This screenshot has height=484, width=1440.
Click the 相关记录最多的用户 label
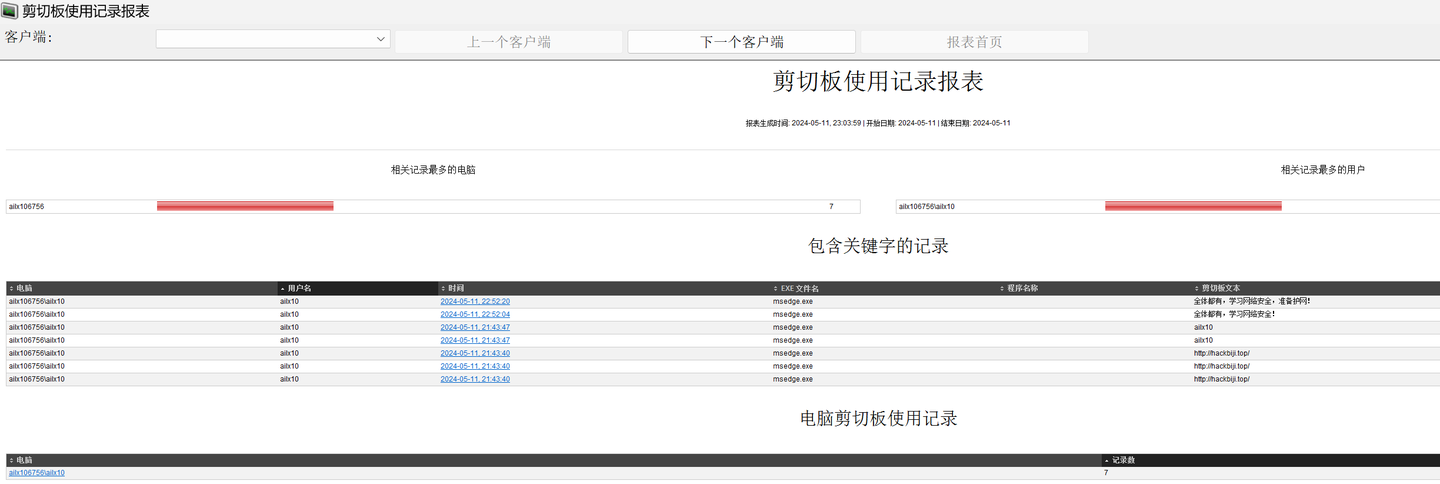[x=1323, y=170]
